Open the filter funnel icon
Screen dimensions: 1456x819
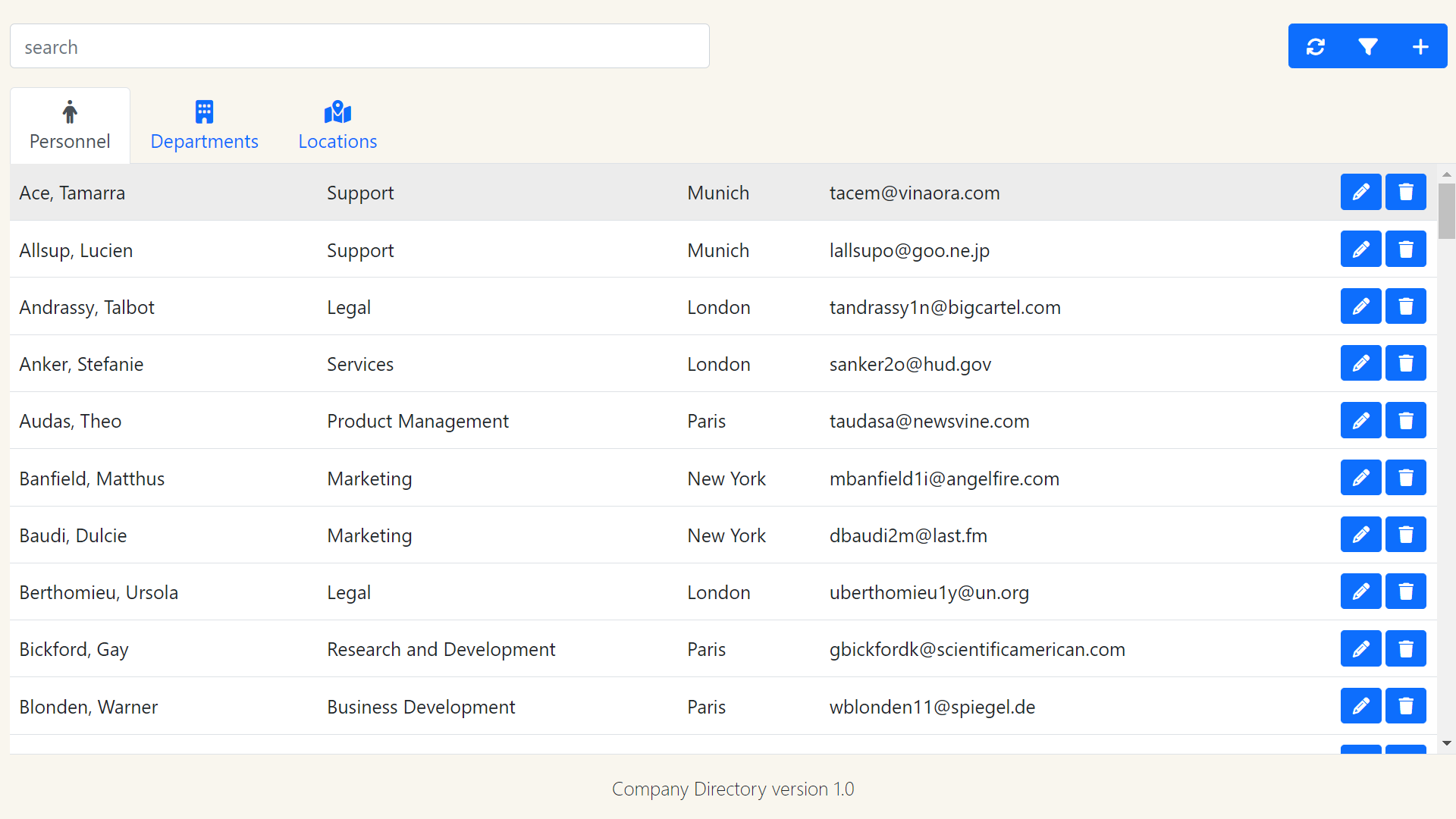point(1367,47)
